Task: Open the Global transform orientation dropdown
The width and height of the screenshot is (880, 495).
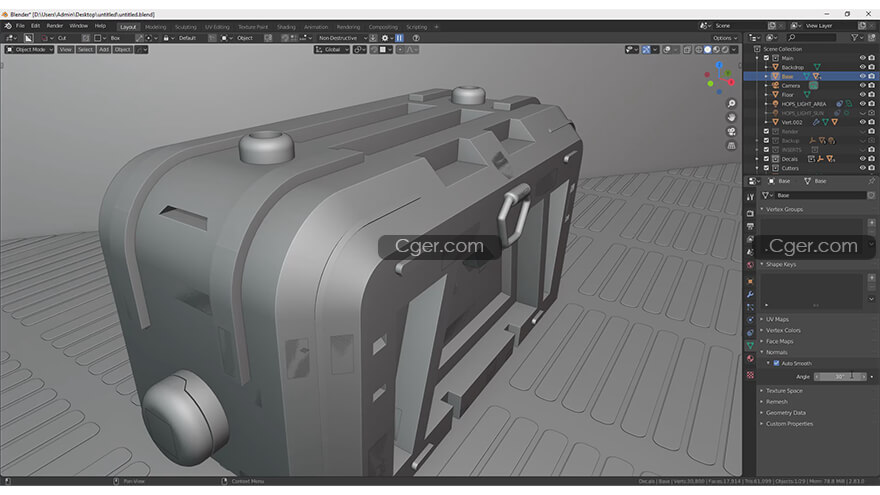Action: (x=332, y=49)
